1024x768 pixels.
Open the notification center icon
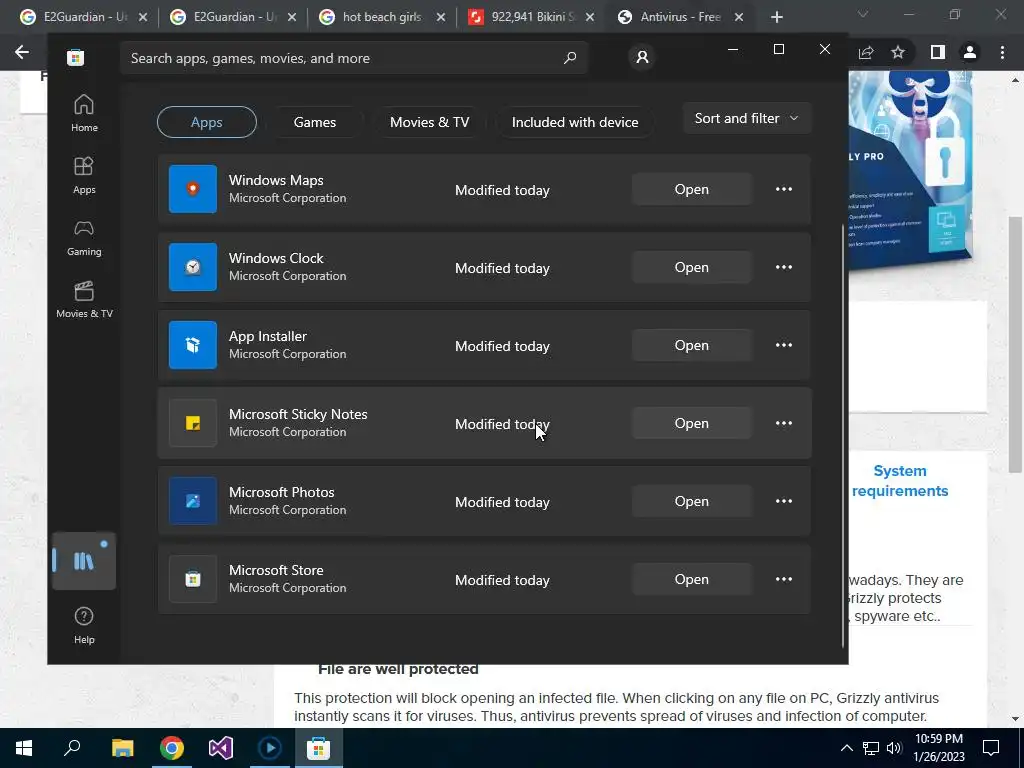(991, 748)
